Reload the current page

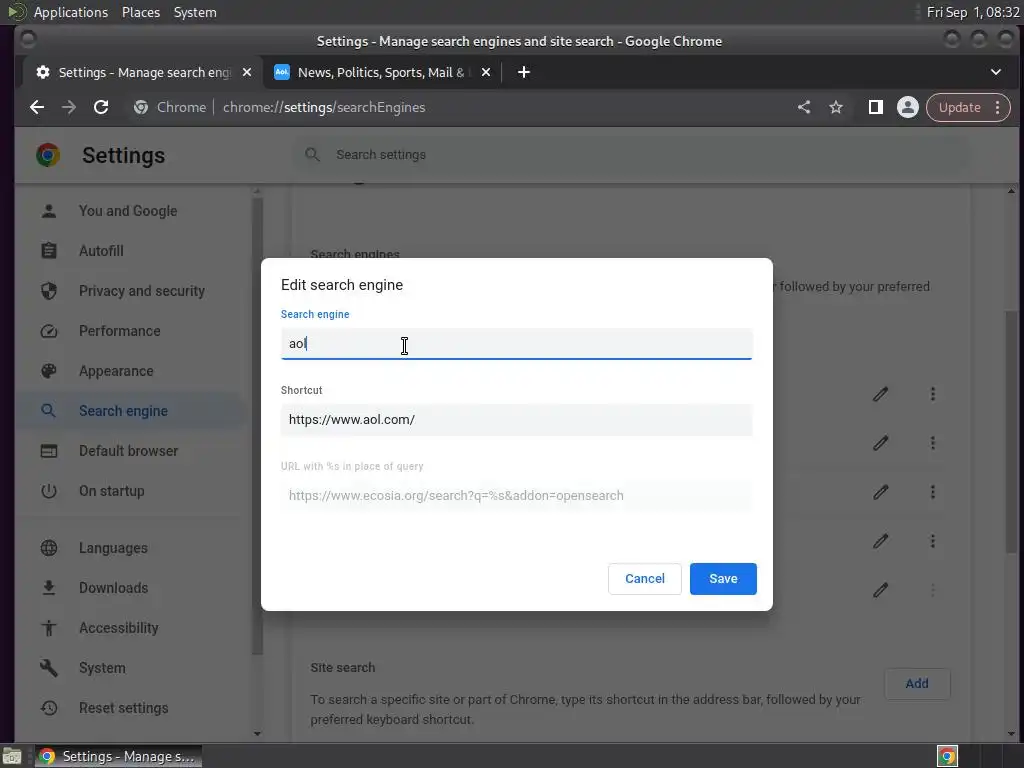pos(101,107)
